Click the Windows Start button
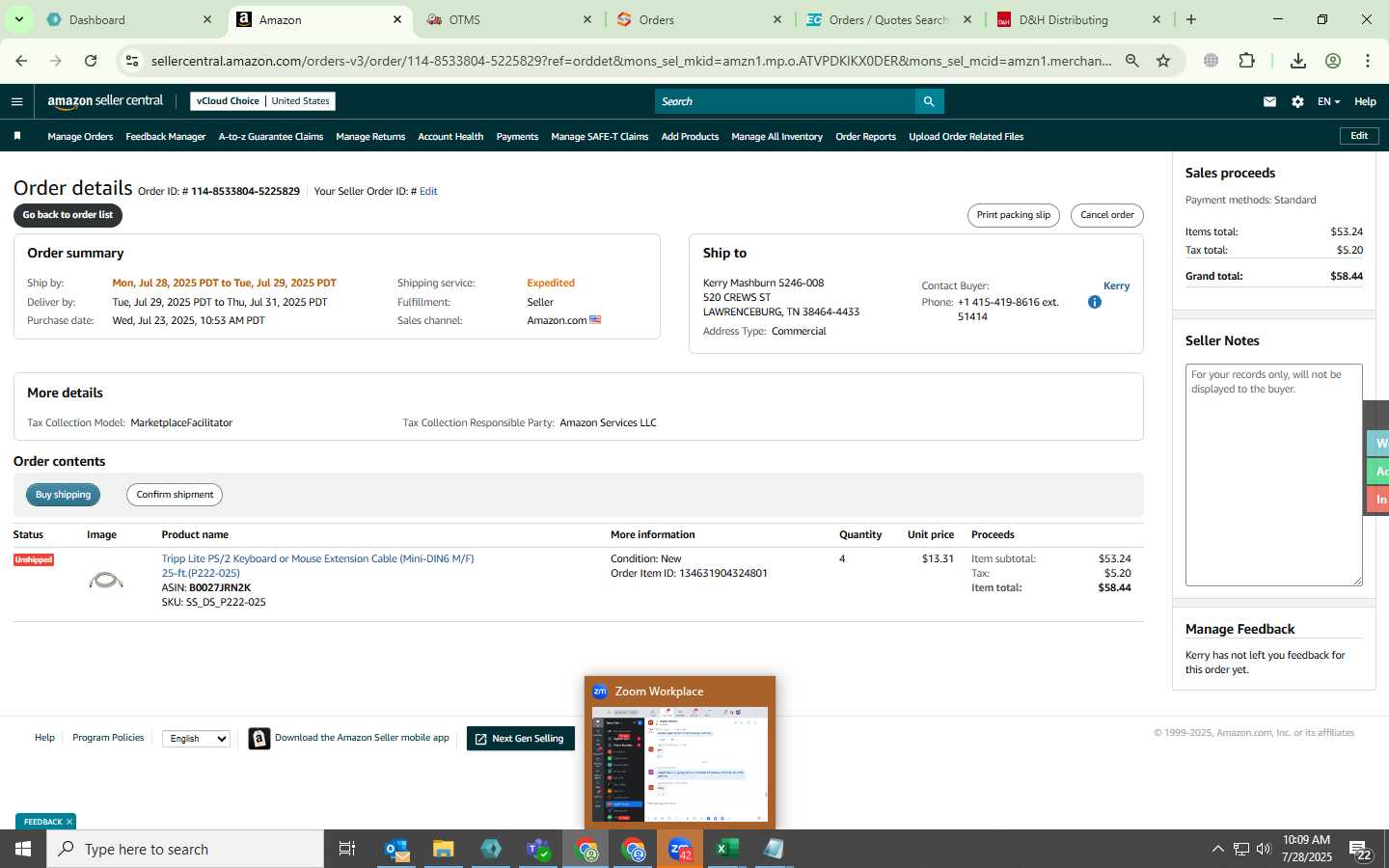This screenshot has width=1389, height=868. click(23, 849)
